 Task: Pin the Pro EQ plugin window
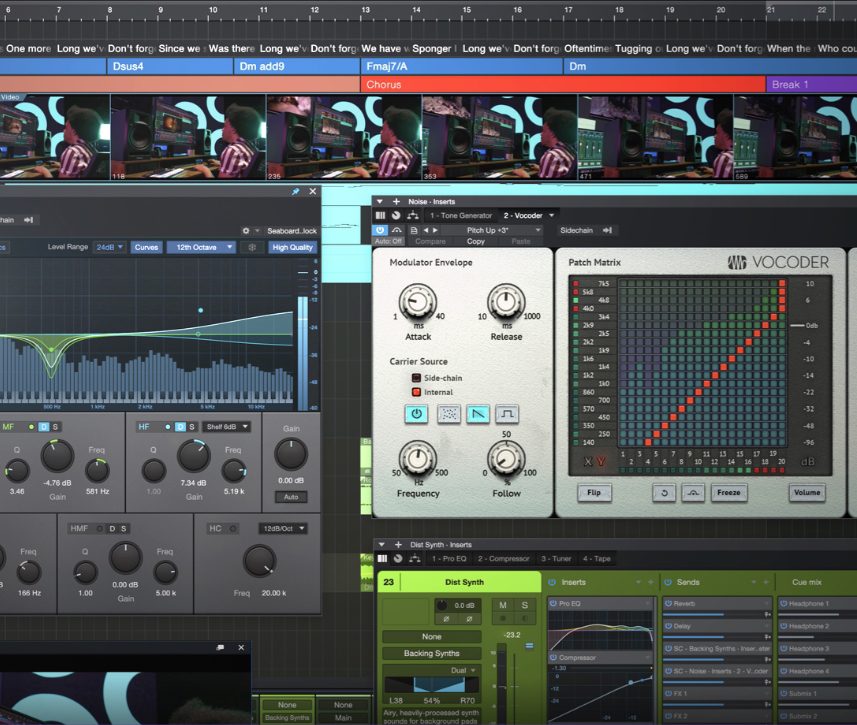pos(296,191)
